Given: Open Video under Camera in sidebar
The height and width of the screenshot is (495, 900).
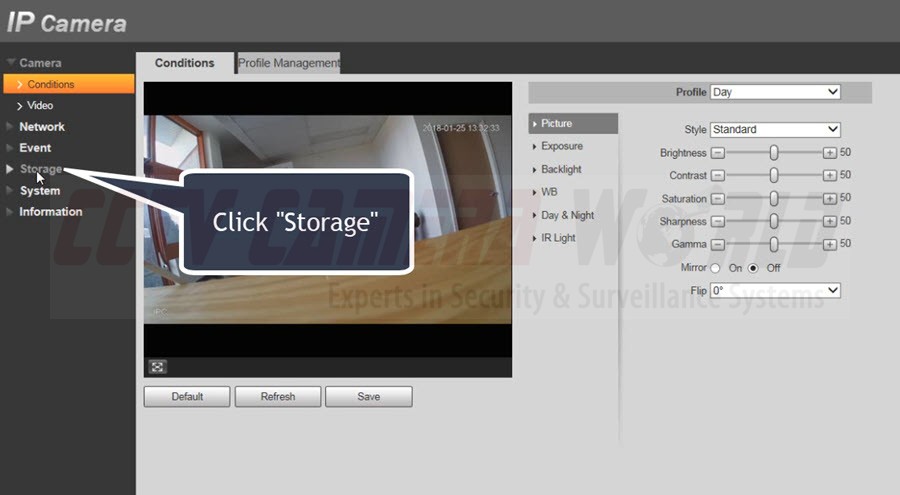Looking at the screenshot, I should click(x=40, y=105).
